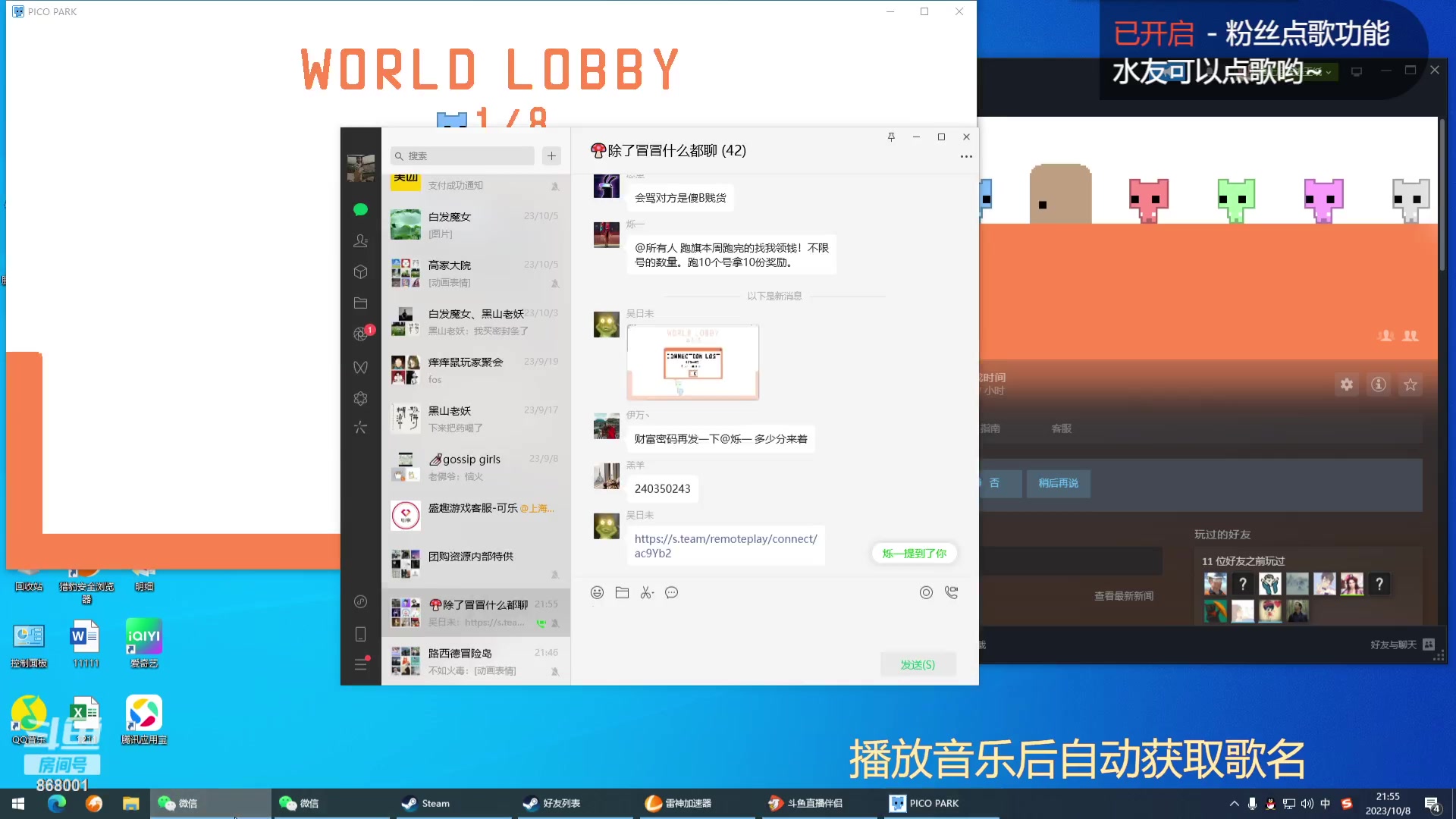Click the send file folder icon in chat toolbar
The width and height of the screenshot is (1456, 819).
(622, 592)
